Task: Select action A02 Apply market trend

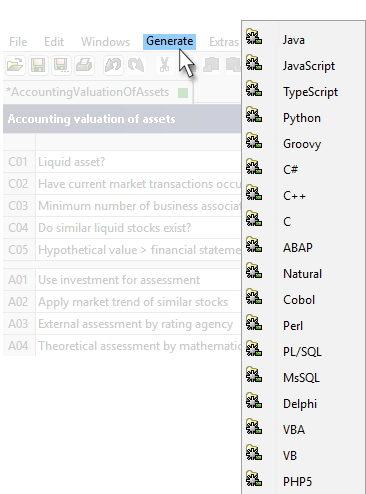Action: coord(122,302)
